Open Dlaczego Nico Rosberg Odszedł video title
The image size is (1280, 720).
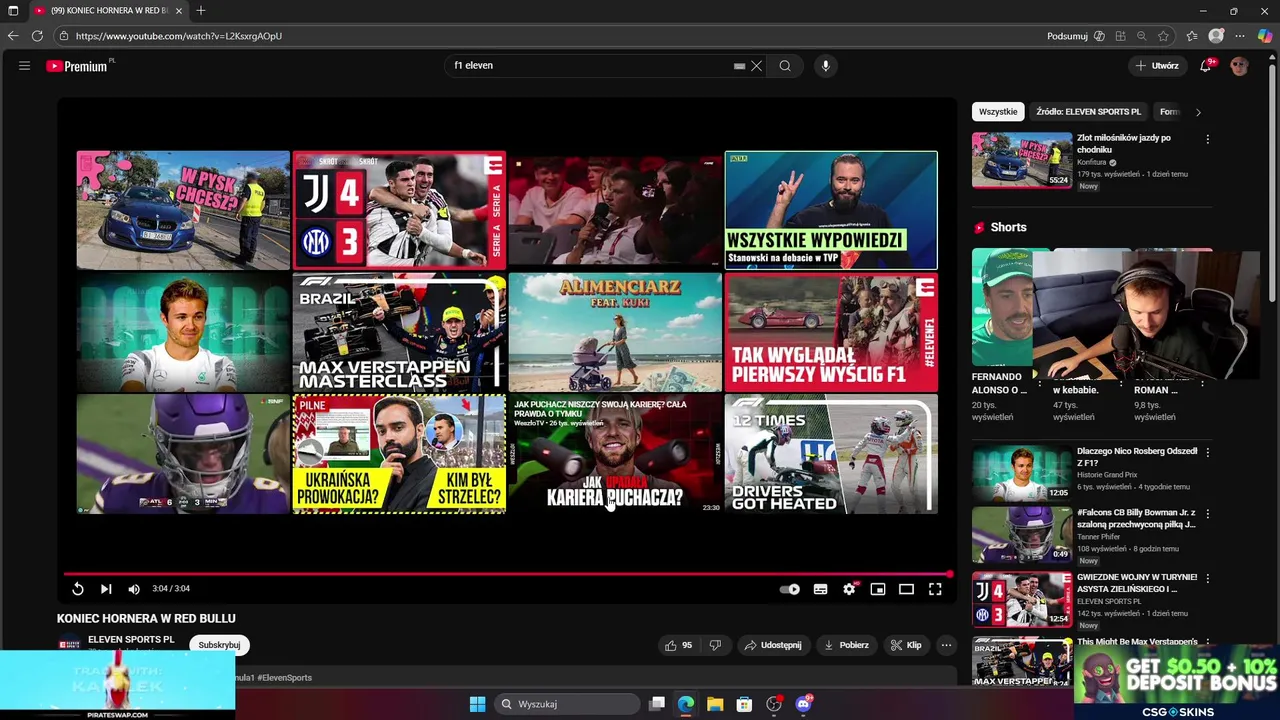[x=1137, y=457]
